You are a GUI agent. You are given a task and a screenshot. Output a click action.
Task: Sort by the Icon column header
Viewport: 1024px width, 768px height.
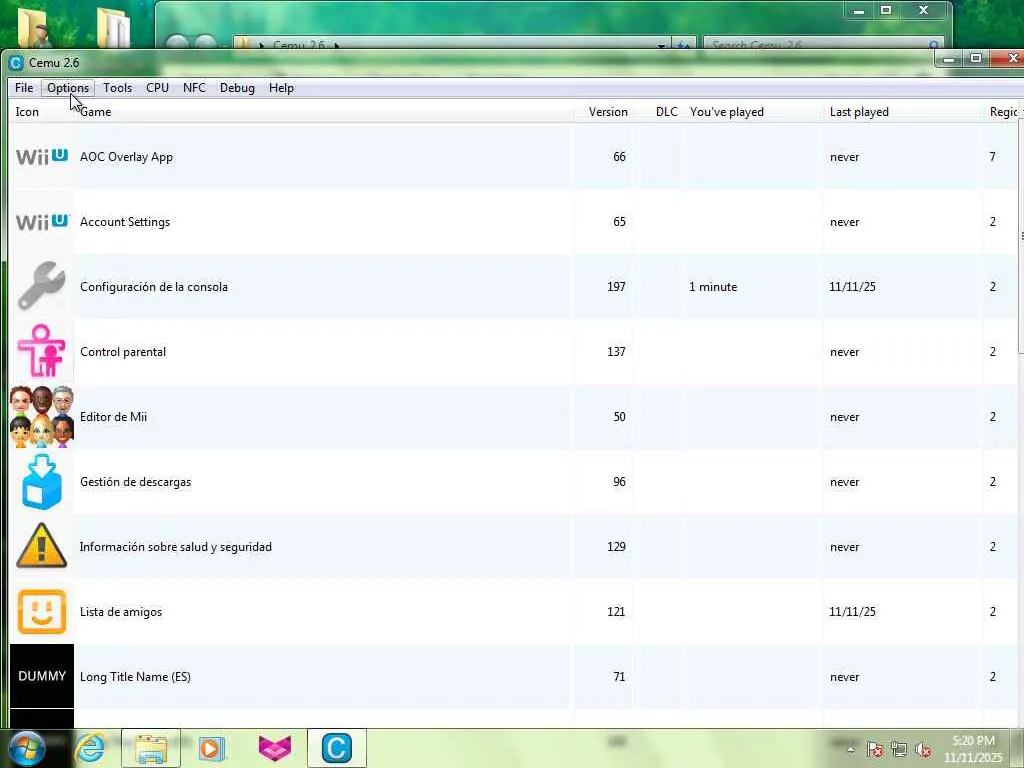pos(40,112)
